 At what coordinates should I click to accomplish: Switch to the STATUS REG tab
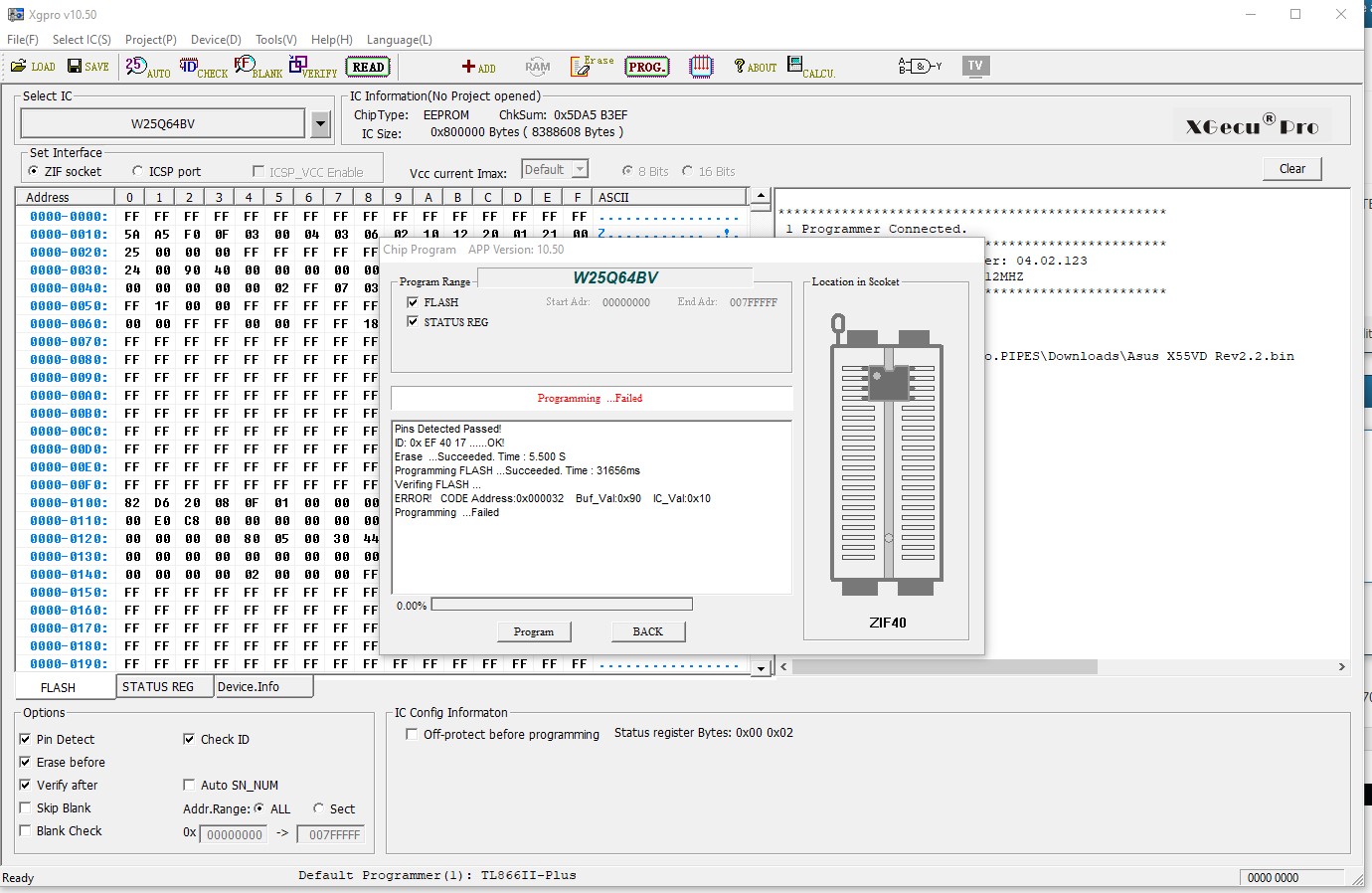[165, 687]
